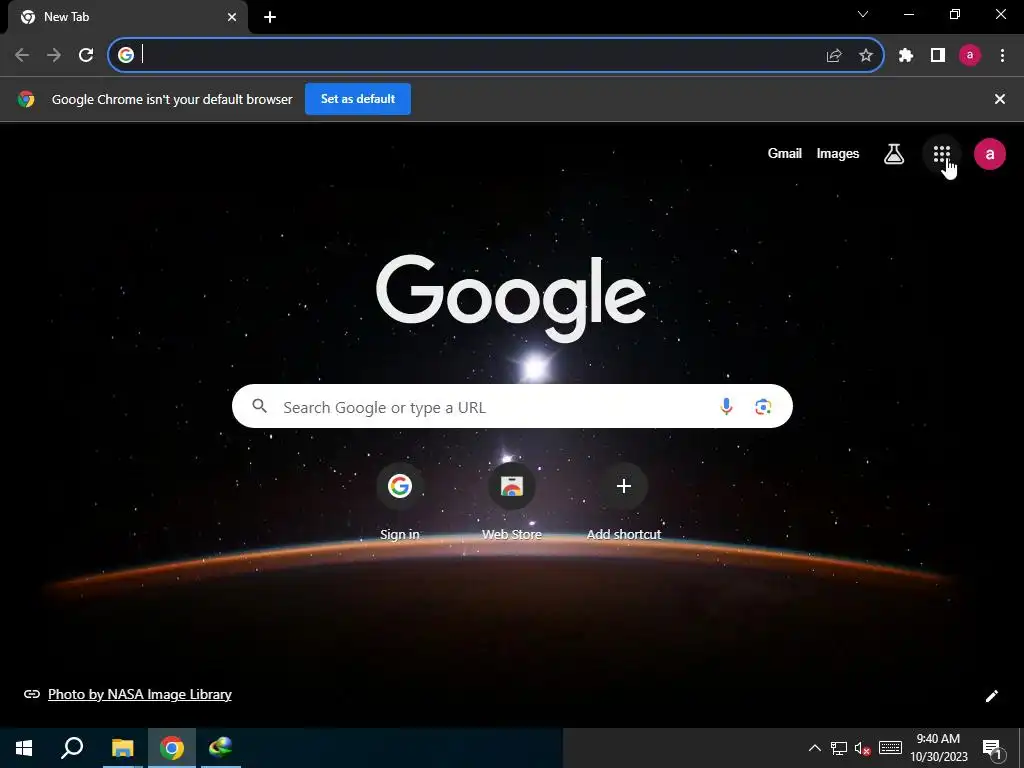Open File Explorer from taskbar
Image resolution: width=1024 pixels, height=768 pixels.
coord(122,748)
